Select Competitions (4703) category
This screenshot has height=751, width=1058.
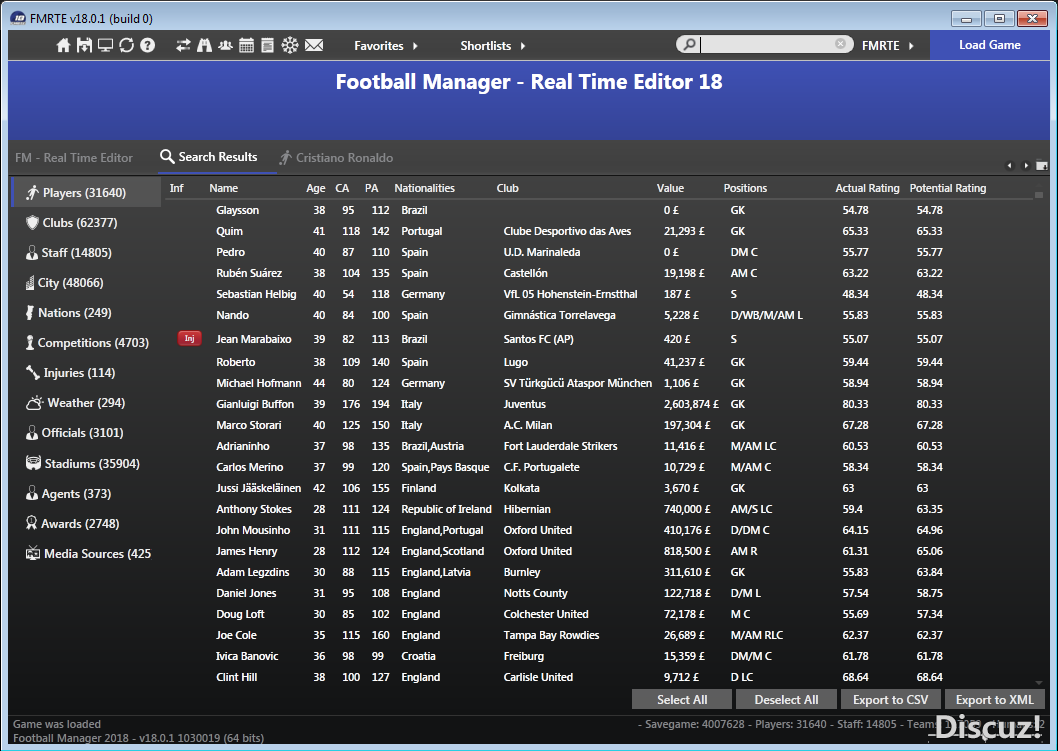pyautogui.click(x=86, y=343)
